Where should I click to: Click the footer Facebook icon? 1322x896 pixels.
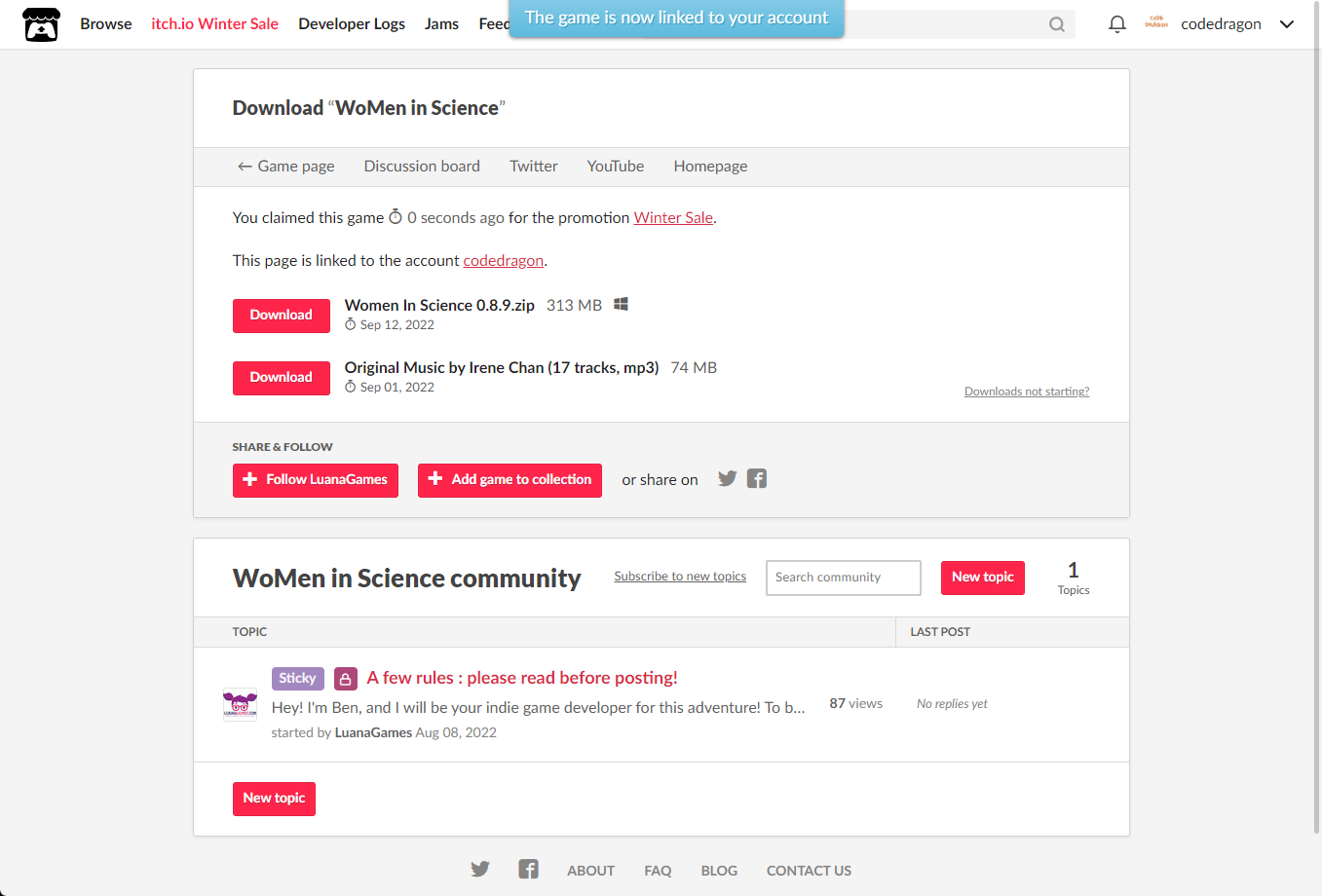[x=528, y=869]
